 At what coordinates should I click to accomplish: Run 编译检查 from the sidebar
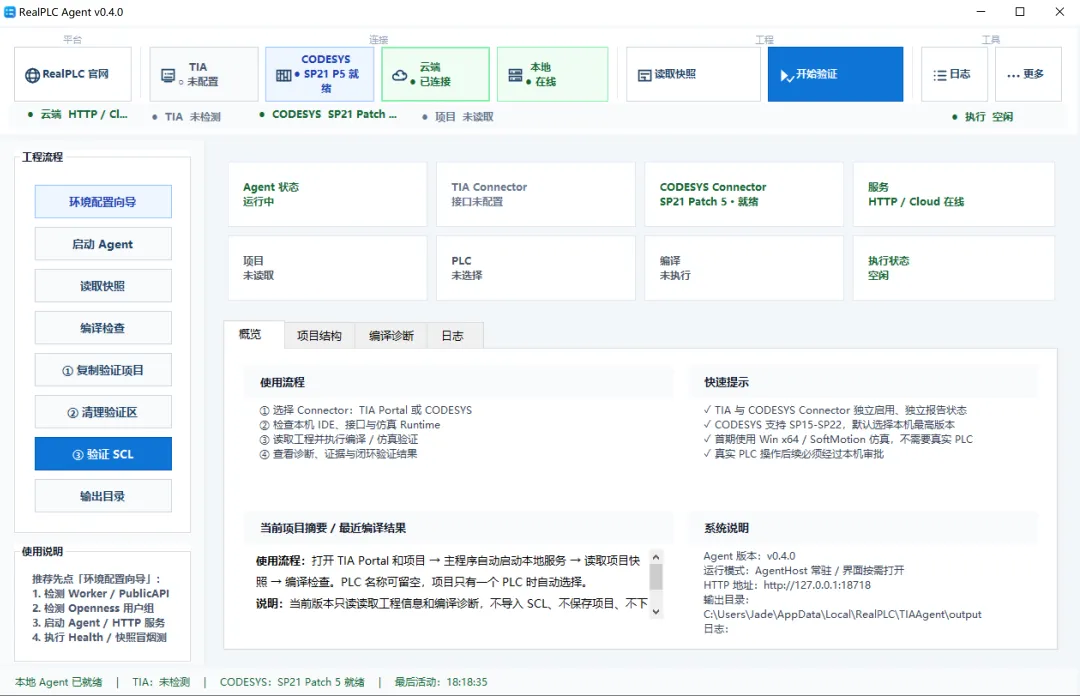[103, 327]
